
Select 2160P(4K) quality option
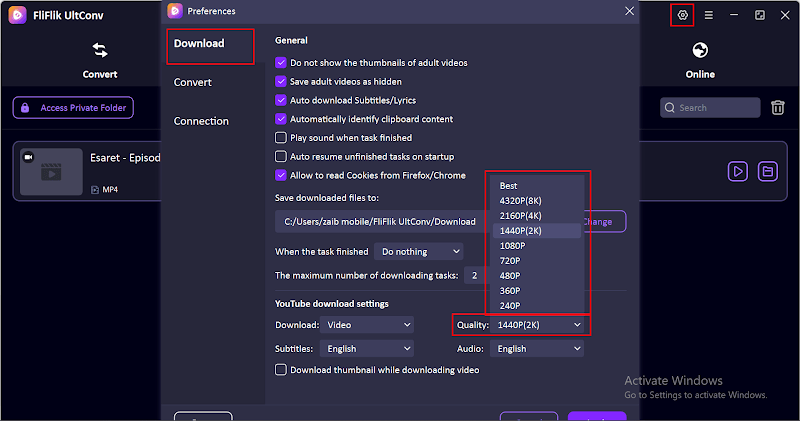coord(537,215)
